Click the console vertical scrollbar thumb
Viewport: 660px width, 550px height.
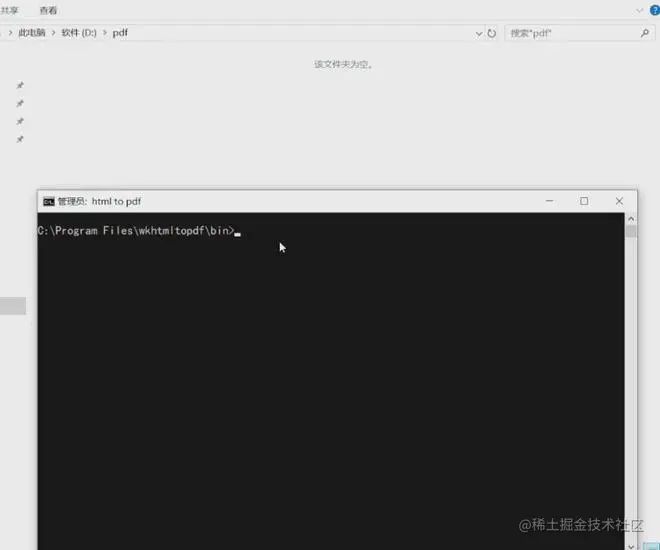tap(631, 231)
